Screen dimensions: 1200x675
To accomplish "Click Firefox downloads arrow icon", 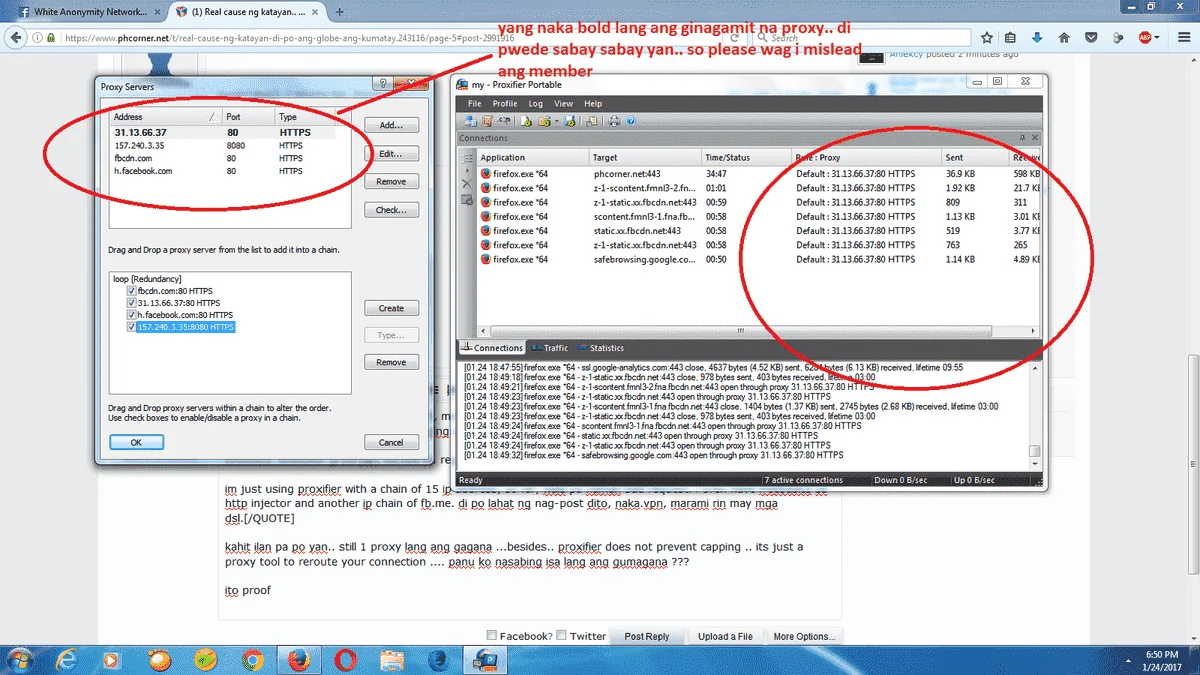I will click(x=1037, y=38).
